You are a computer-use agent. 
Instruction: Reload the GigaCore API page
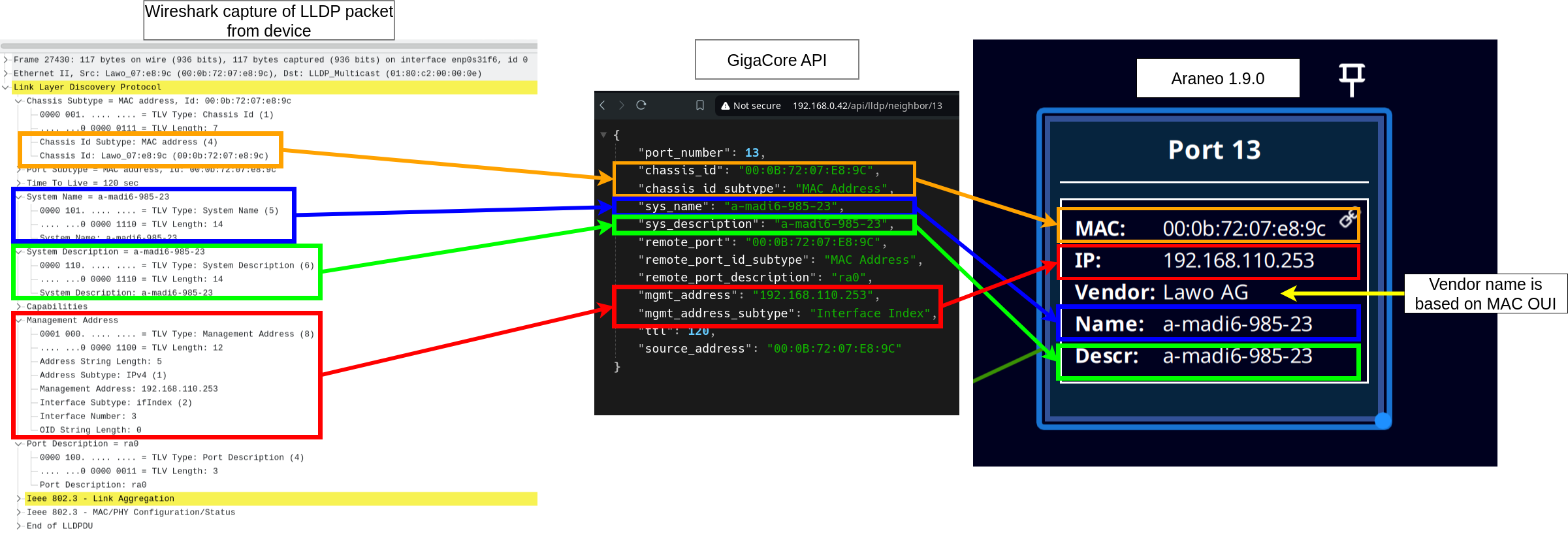(641, 105)
